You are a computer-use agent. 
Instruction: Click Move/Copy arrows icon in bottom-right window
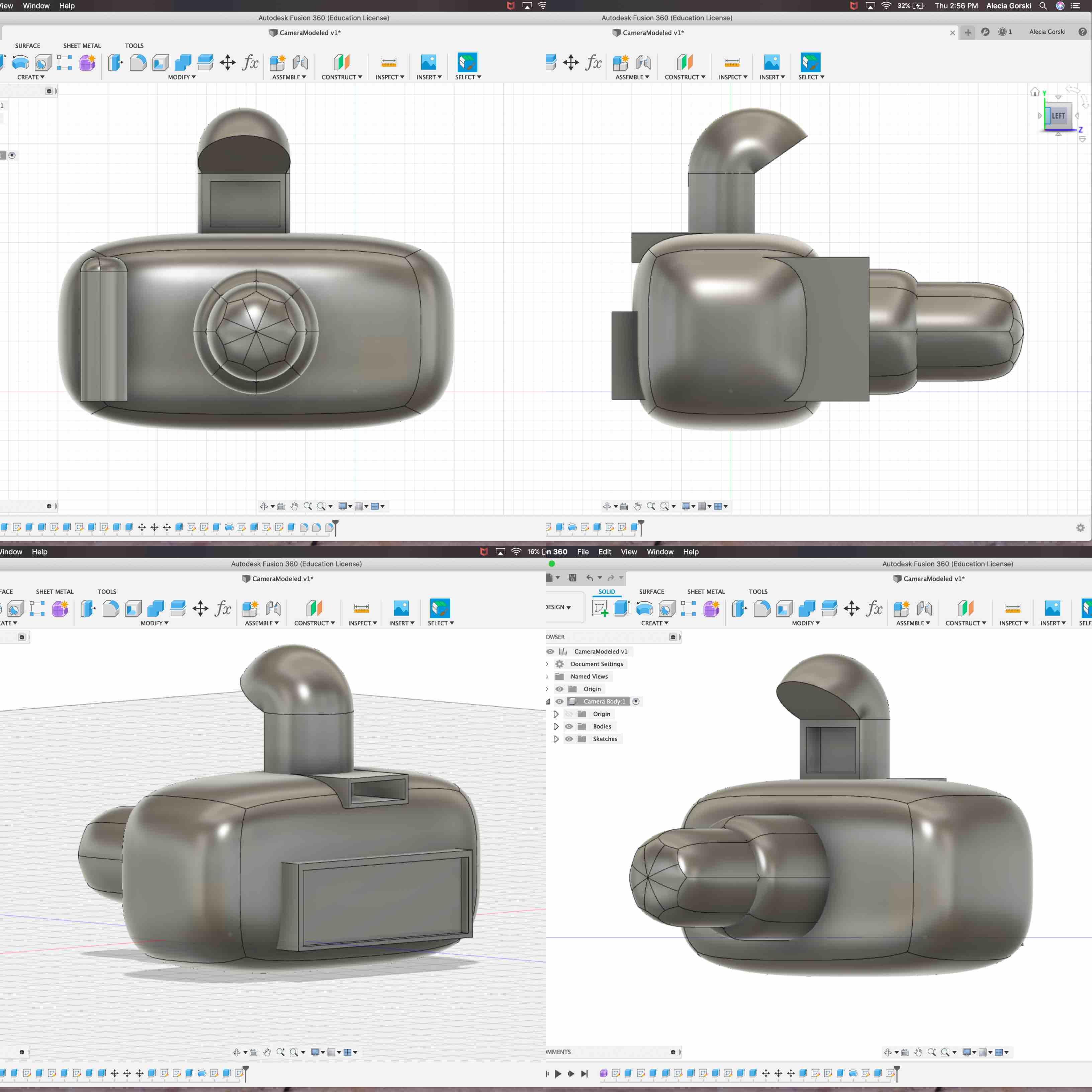(x=852, y=608)
